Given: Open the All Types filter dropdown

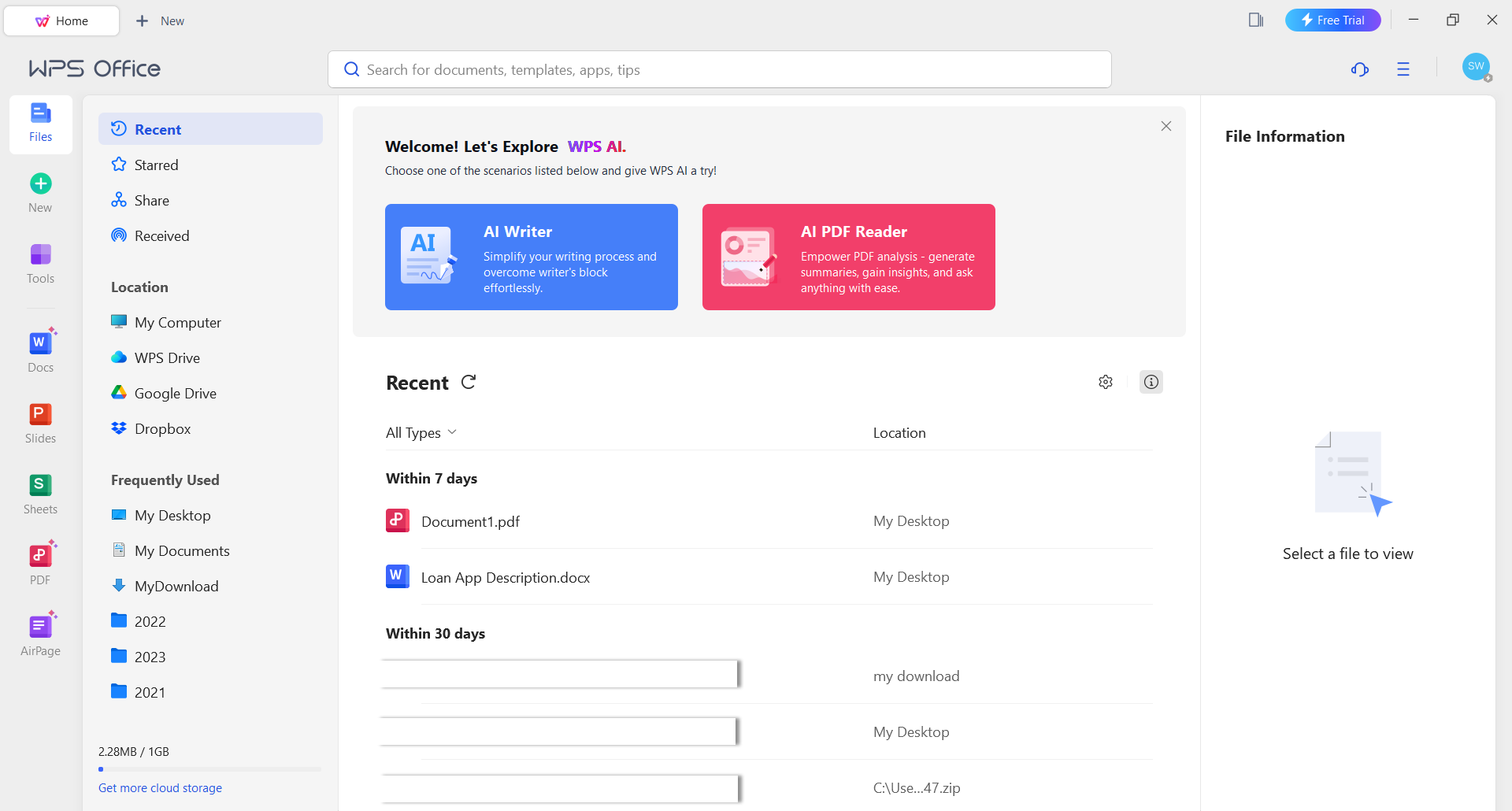Looking at the screenshot, I should tap(421, 432).
